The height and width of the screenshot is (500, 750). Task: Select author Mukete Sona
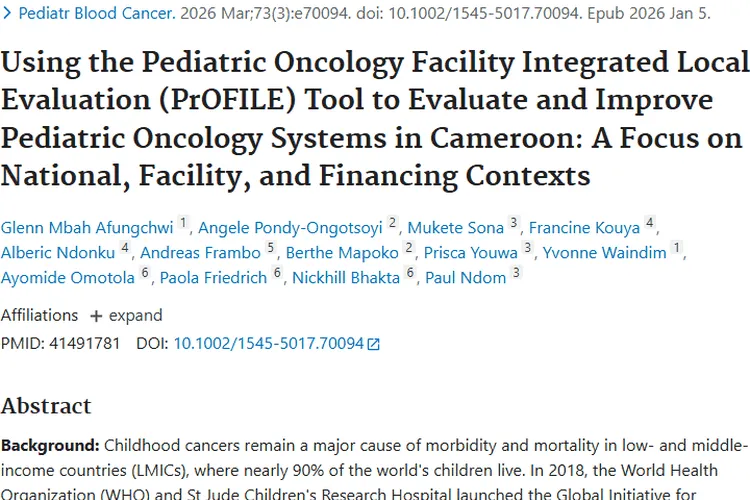tap(457, 227)
